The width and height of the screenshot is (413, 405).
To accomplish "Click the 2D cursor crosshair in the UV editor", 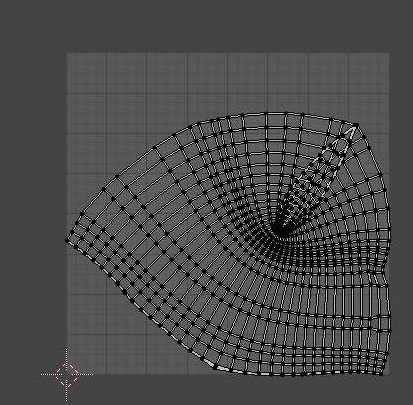I will pyautogui.click(x=67, y=374).
